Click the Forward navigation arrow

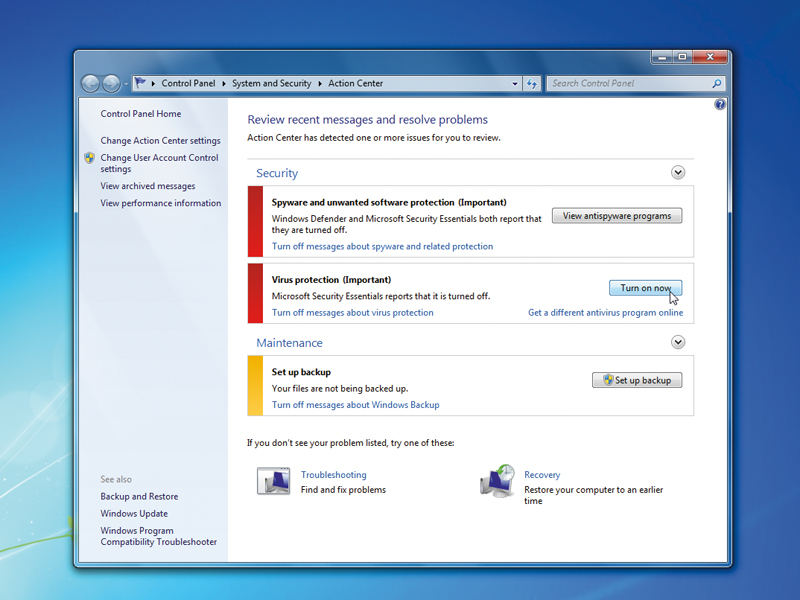(111, 84)
